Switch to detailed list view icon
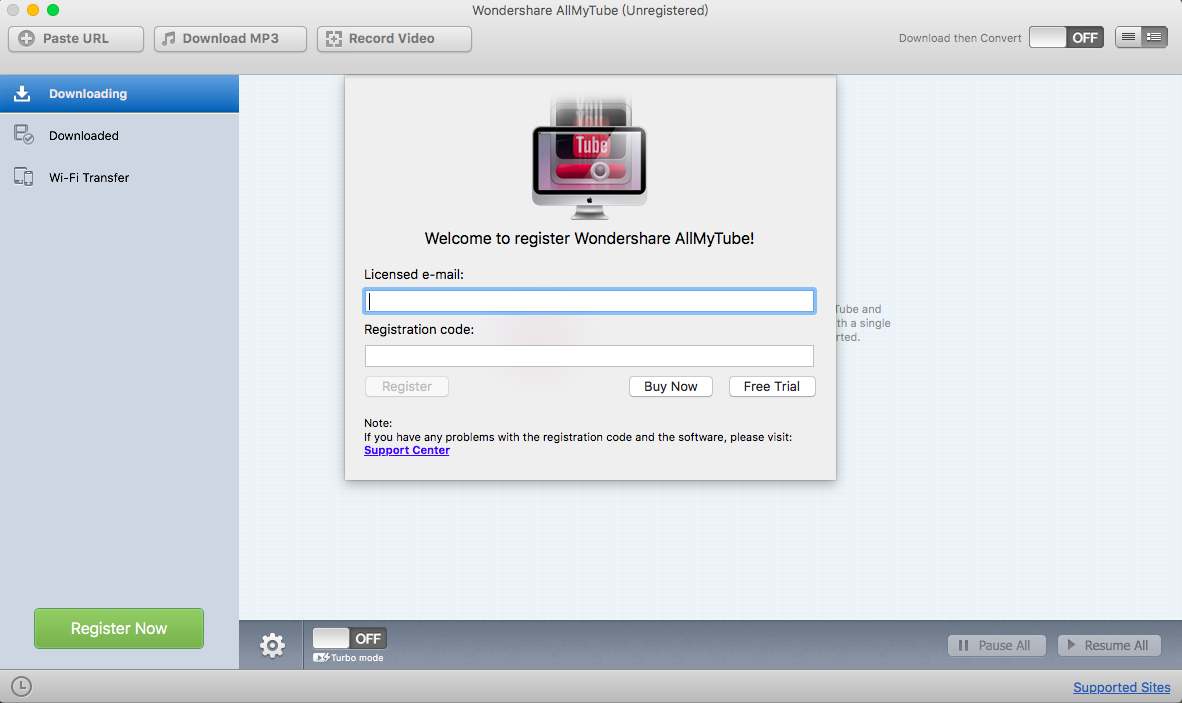The width and height of the screenshot is (1182, 703). pyautogui.click(x=1154, y=37)
